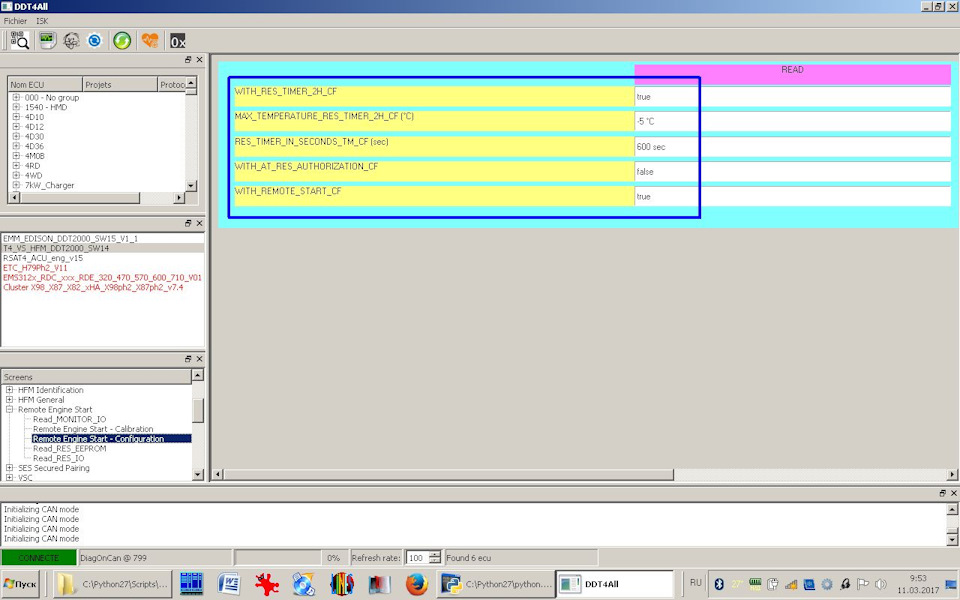960x600 pixels.
Task: Open the Read_MONITOR_IO screen
Action: pyautogui.click(x=69, y=419)
